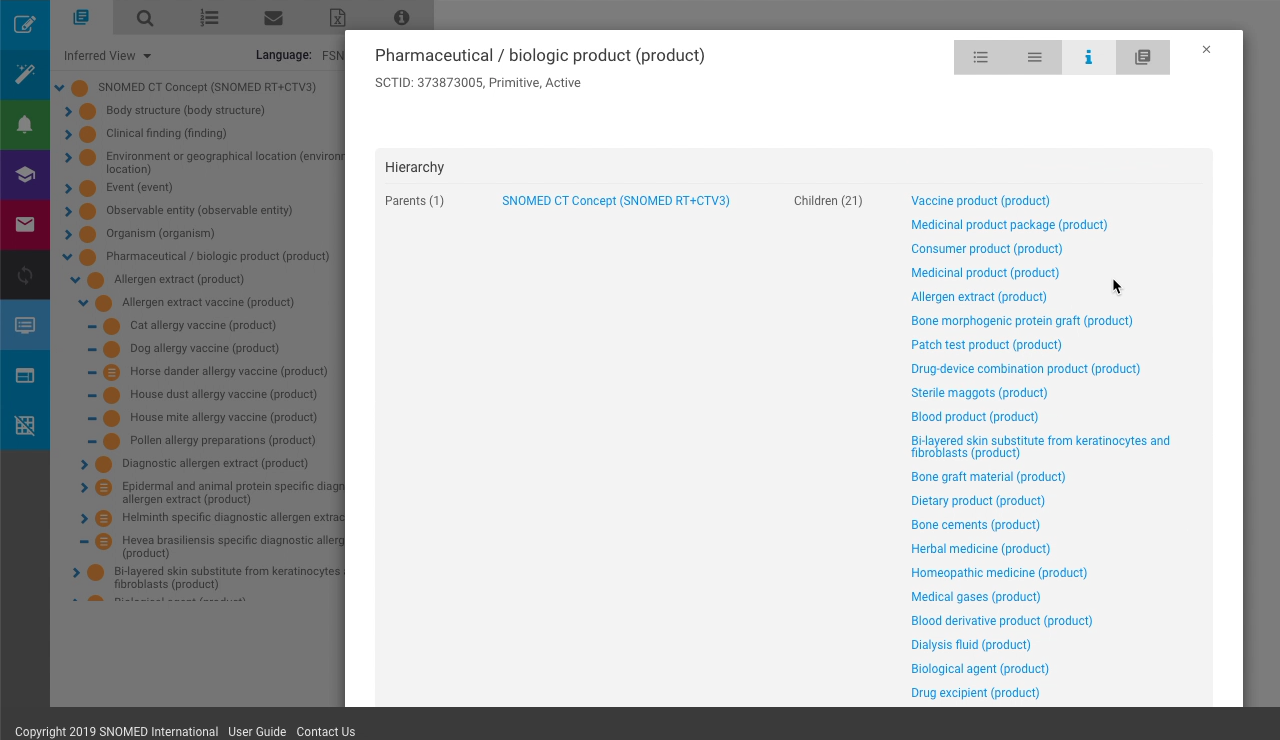The width and height of the screenshot is (1280, 740).
Task: Open the Contact Us footer link
Action: (x=326, y=732)
